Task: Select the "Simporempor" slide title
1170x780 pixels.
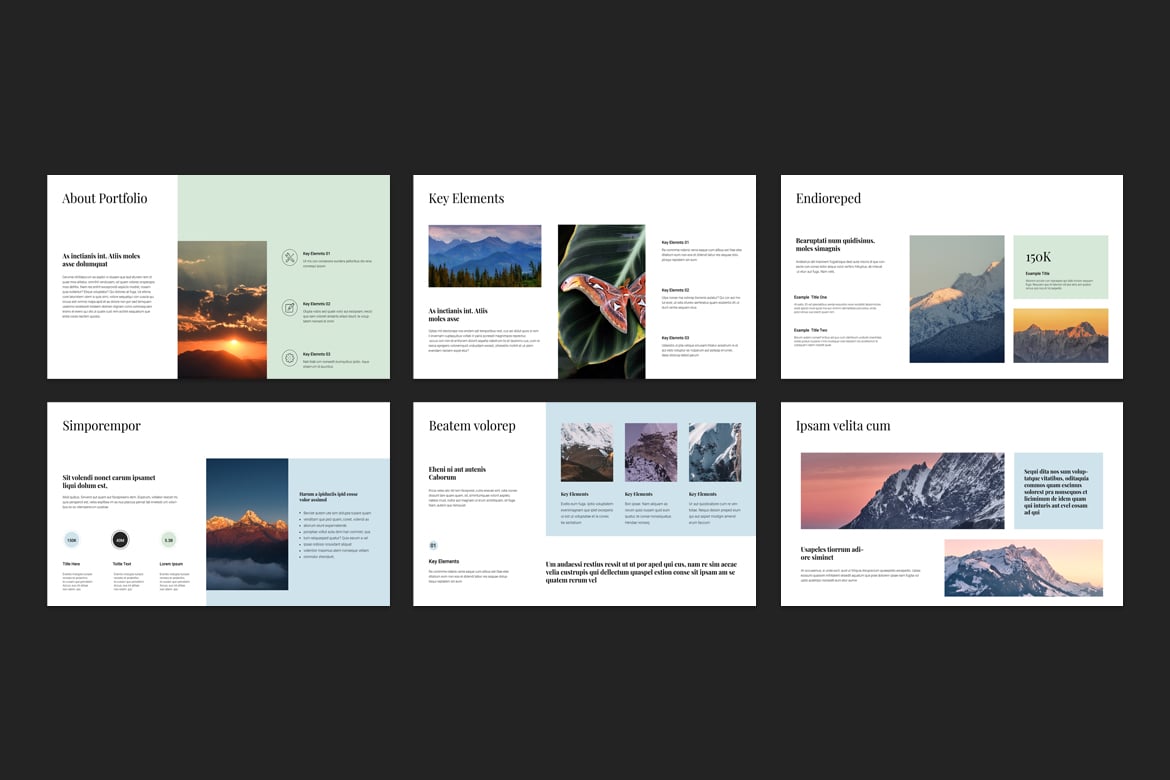Action: pyautogui.click(x=101, y=426)
